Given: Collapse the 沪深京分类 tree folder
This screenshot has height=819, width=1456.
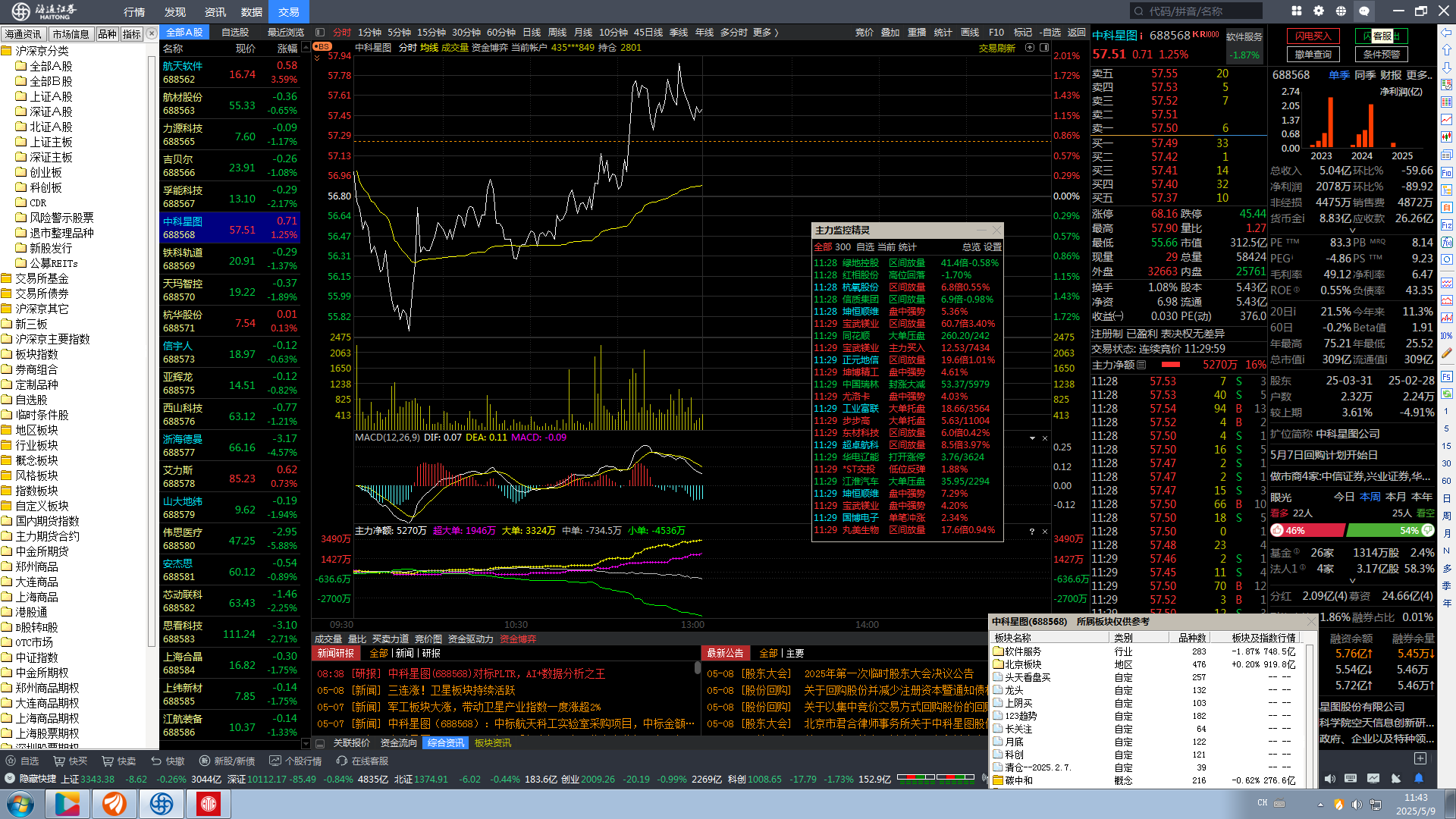Looking at the screenshot, I should pos(8,51).
